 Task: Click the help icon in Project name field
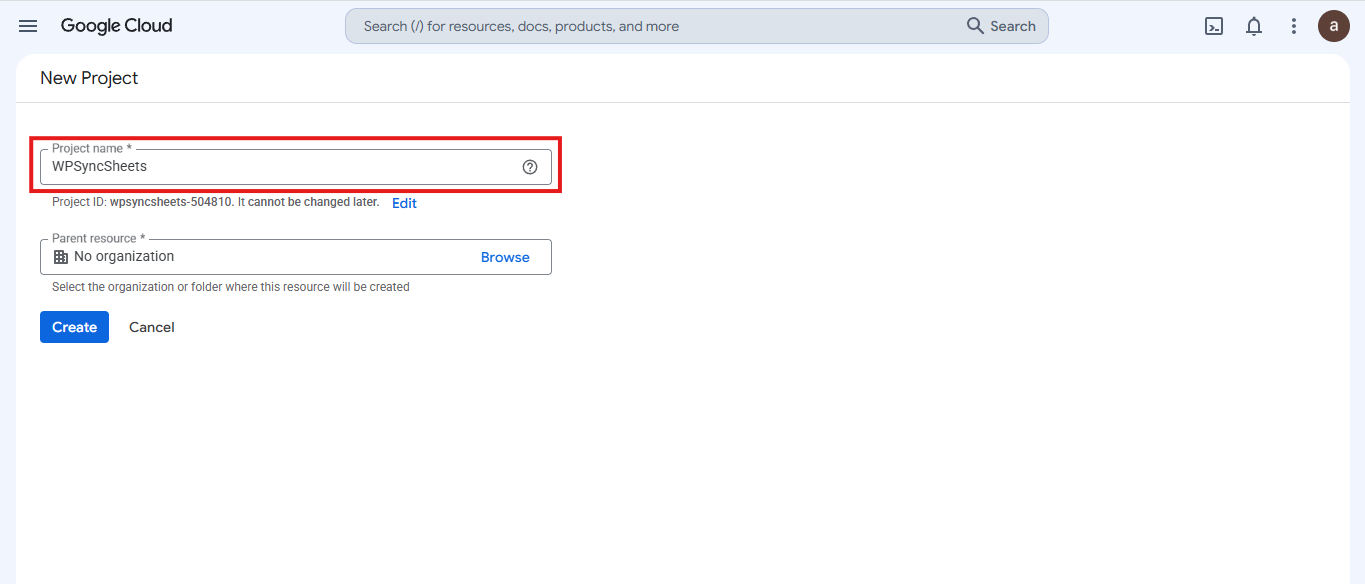click(530, 167)
